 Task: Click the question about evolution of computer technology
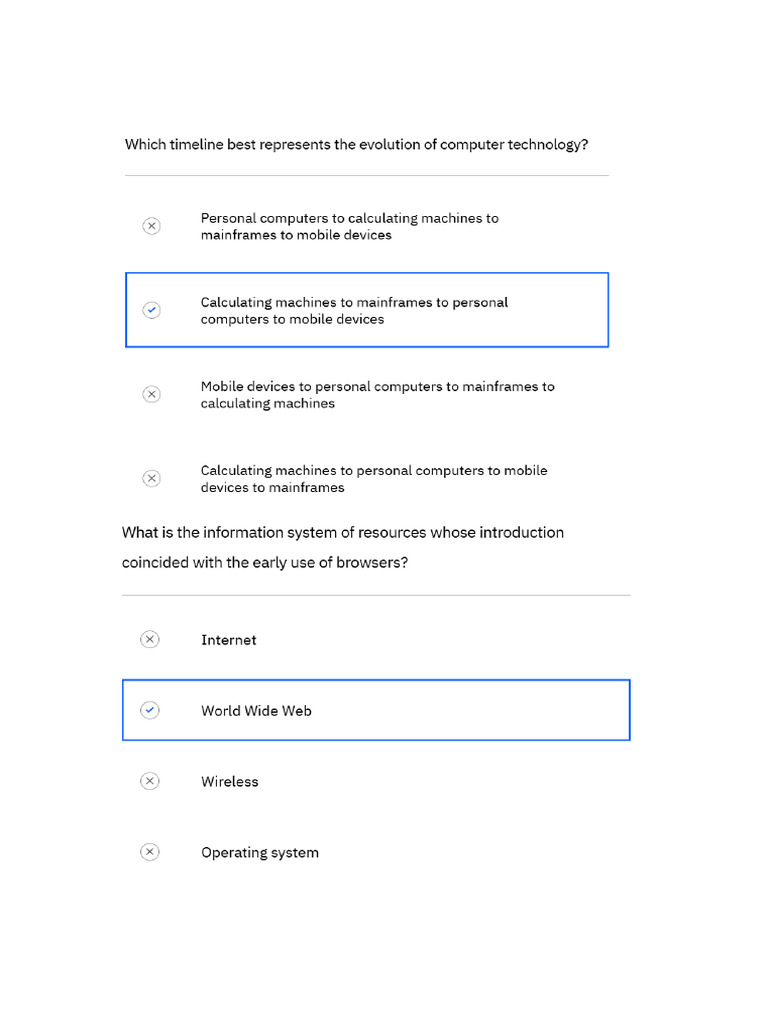pyautogui.click(x=356, y=145)
